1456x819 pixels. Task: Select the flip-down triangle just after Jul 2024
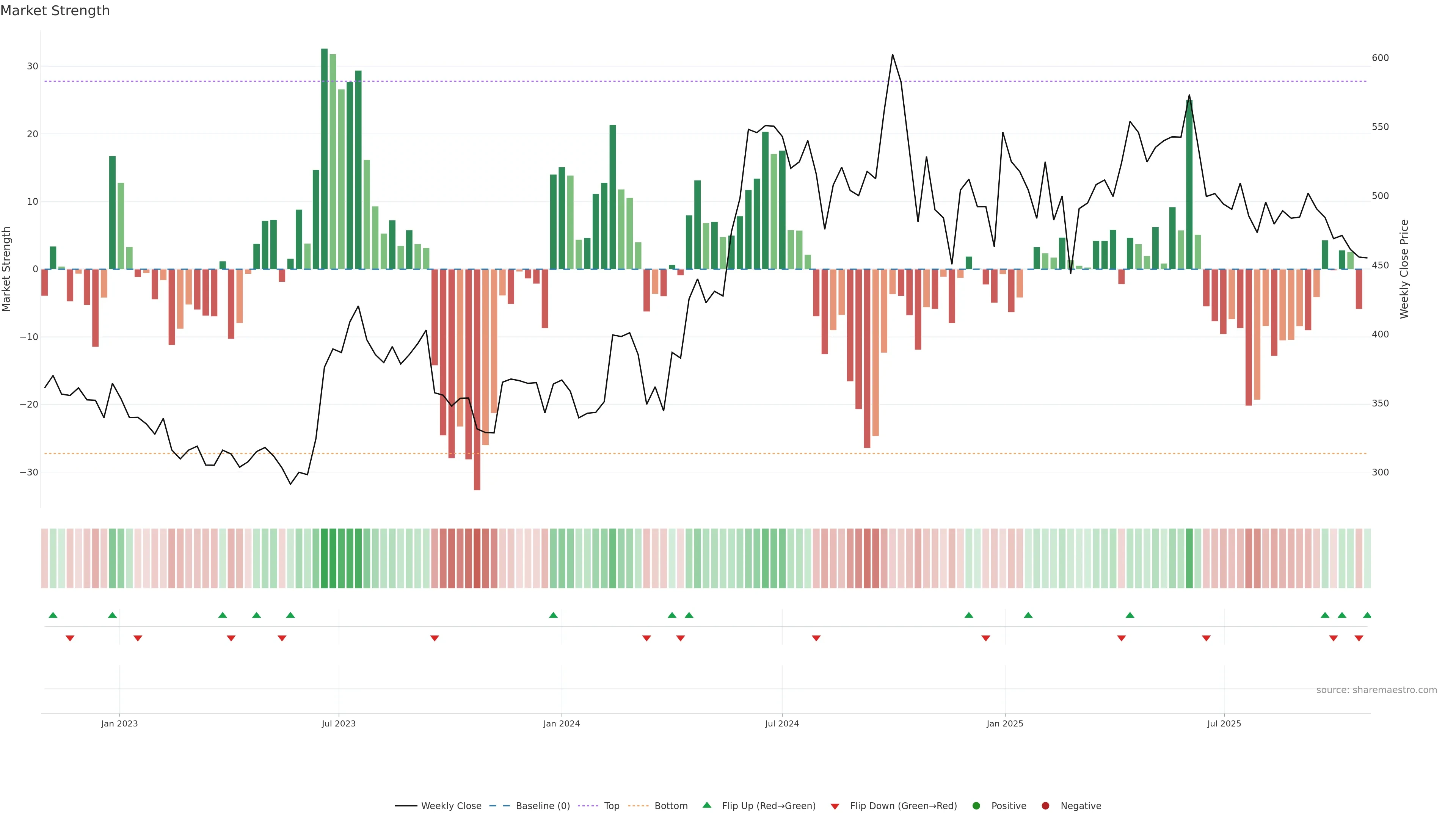816,638
